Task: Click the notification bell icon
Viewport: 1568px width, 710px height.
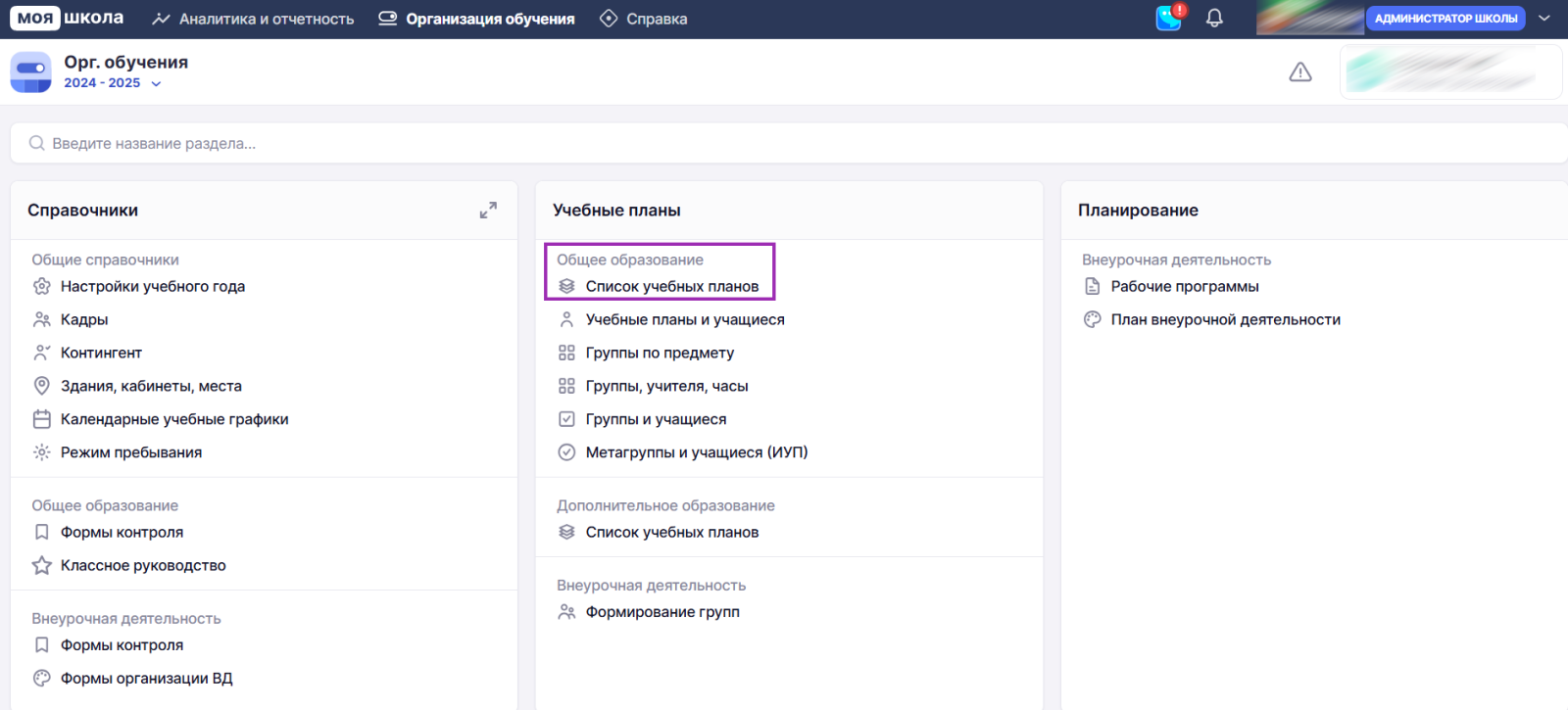Action: pos(1214,19)
